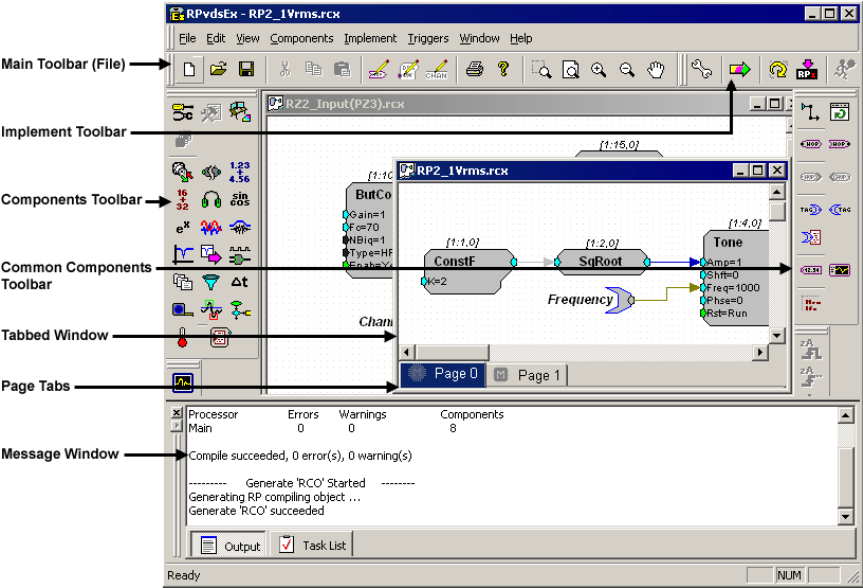Click the Freq=1000 parameter on Tone

[x=731, y=287]
